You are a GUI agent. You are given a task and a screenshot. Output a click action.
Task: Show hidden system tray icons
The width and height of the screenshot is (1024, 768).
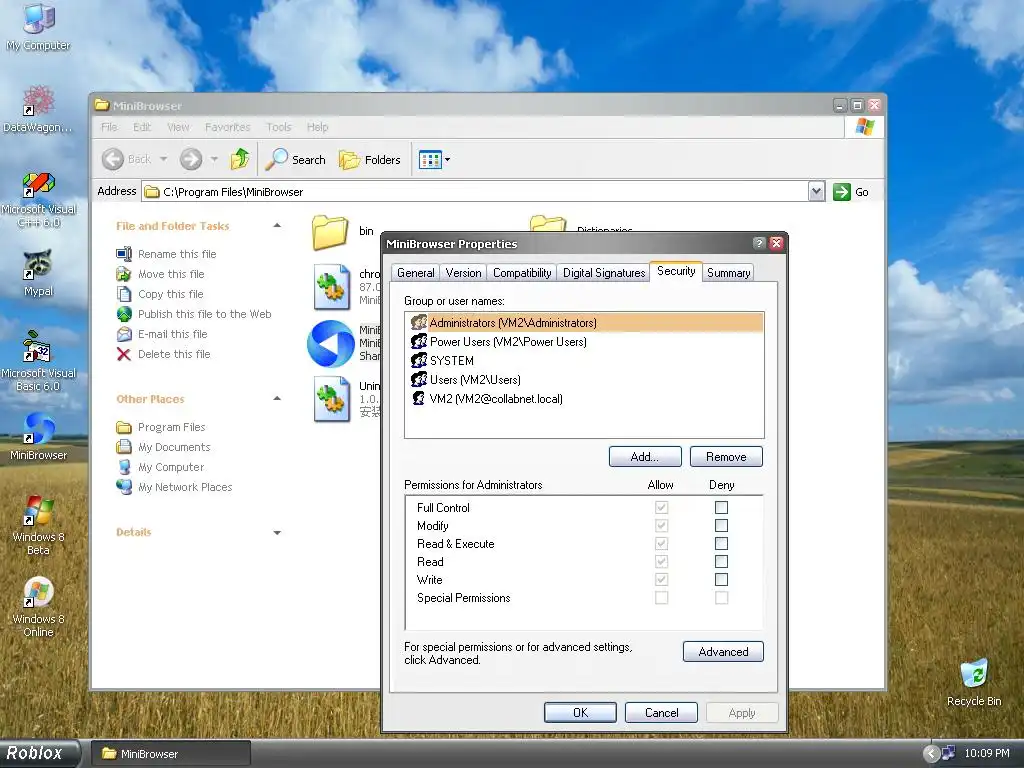coord(931,754)
